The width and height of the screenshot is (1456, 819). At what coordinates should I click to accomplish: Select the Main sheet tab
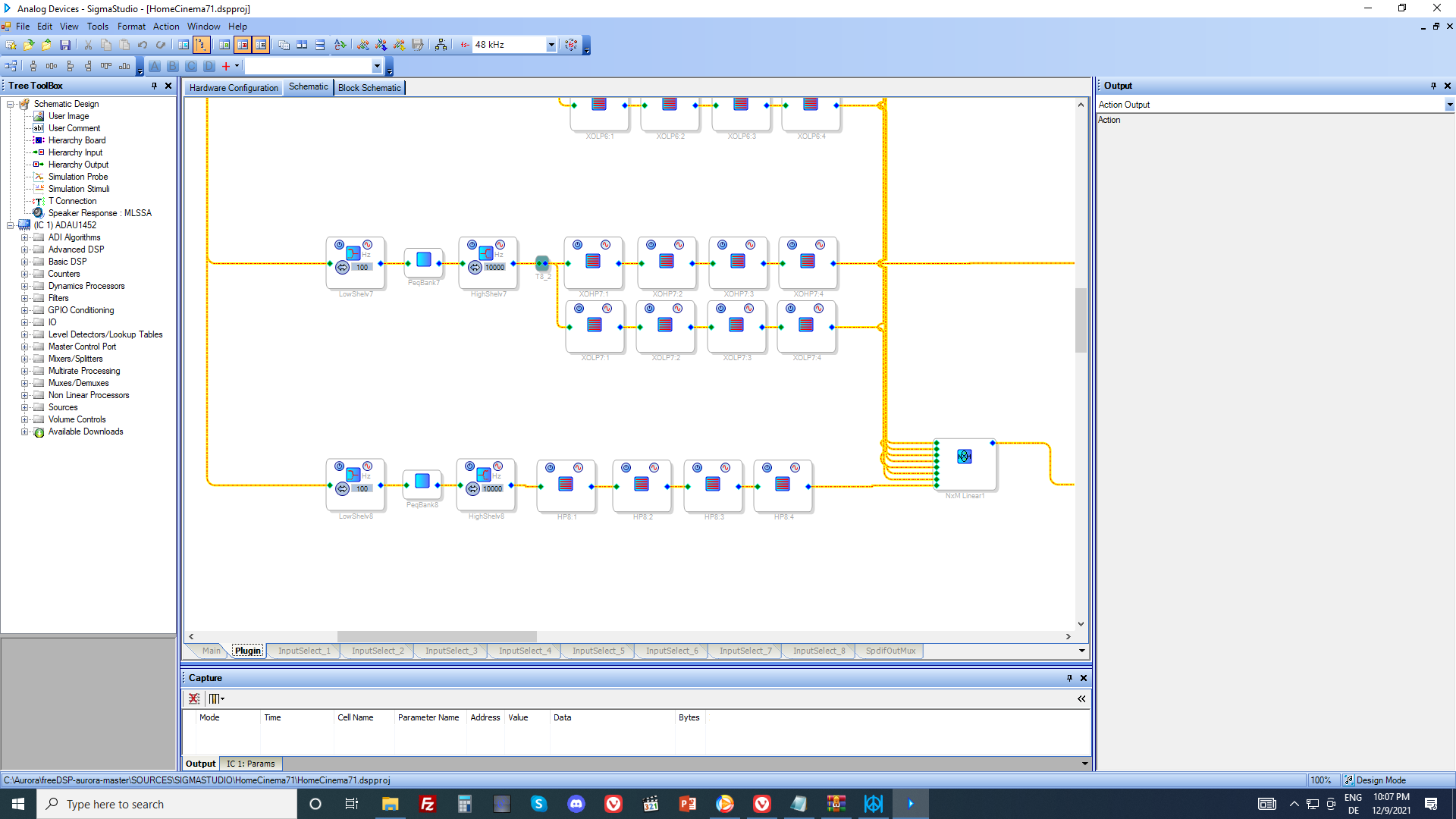211,651
